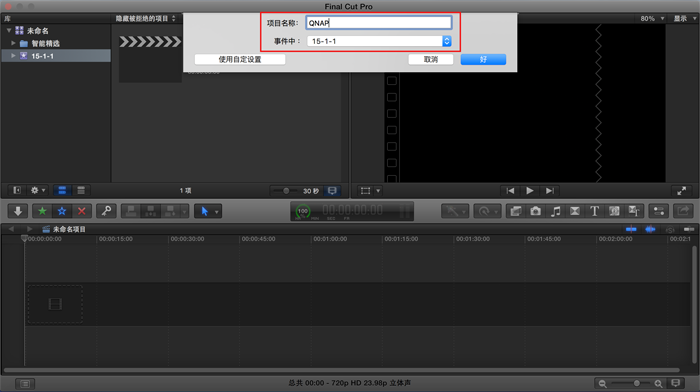Click 00:01:00:00 mark on timeline ruler
The height and width of the screenshot is (392, 700).
(329, 239)
